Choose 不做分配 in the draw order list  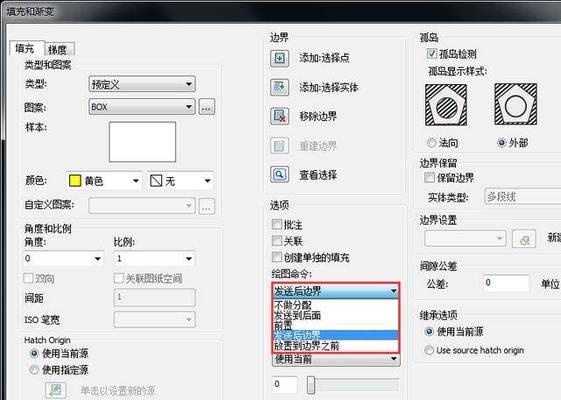(x=336, y=305)
